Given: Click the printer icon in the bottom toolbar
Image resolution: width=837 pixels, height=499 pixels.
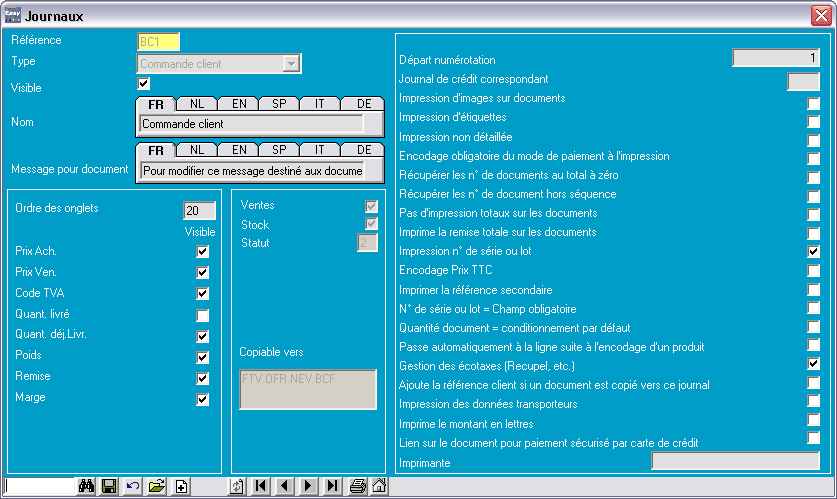Looking at the screenshot, I should click(357, 487).
